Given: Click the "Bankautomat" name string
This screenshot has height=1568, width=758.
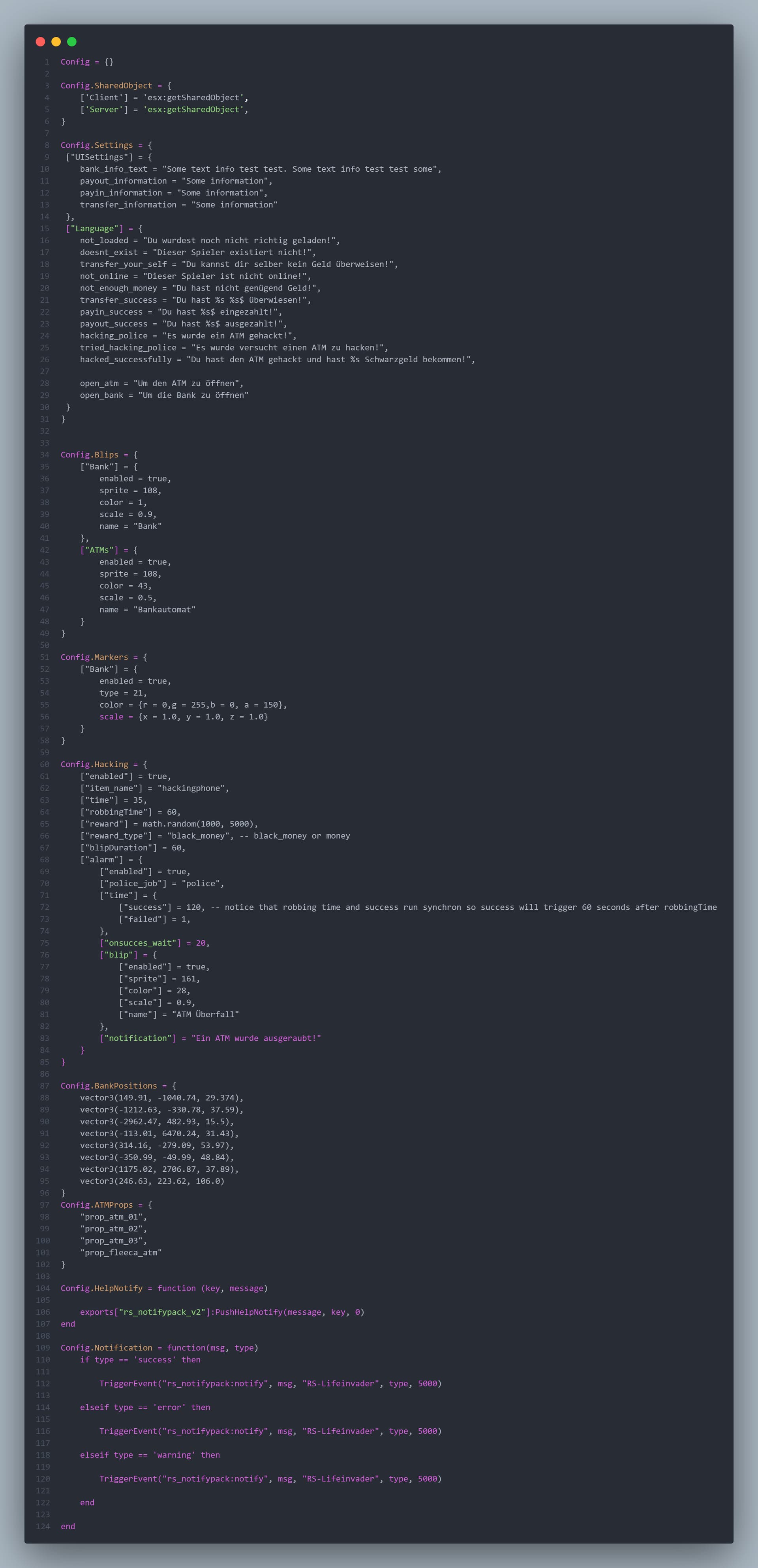Looking at the screenshot, I should tap(164, 609).
